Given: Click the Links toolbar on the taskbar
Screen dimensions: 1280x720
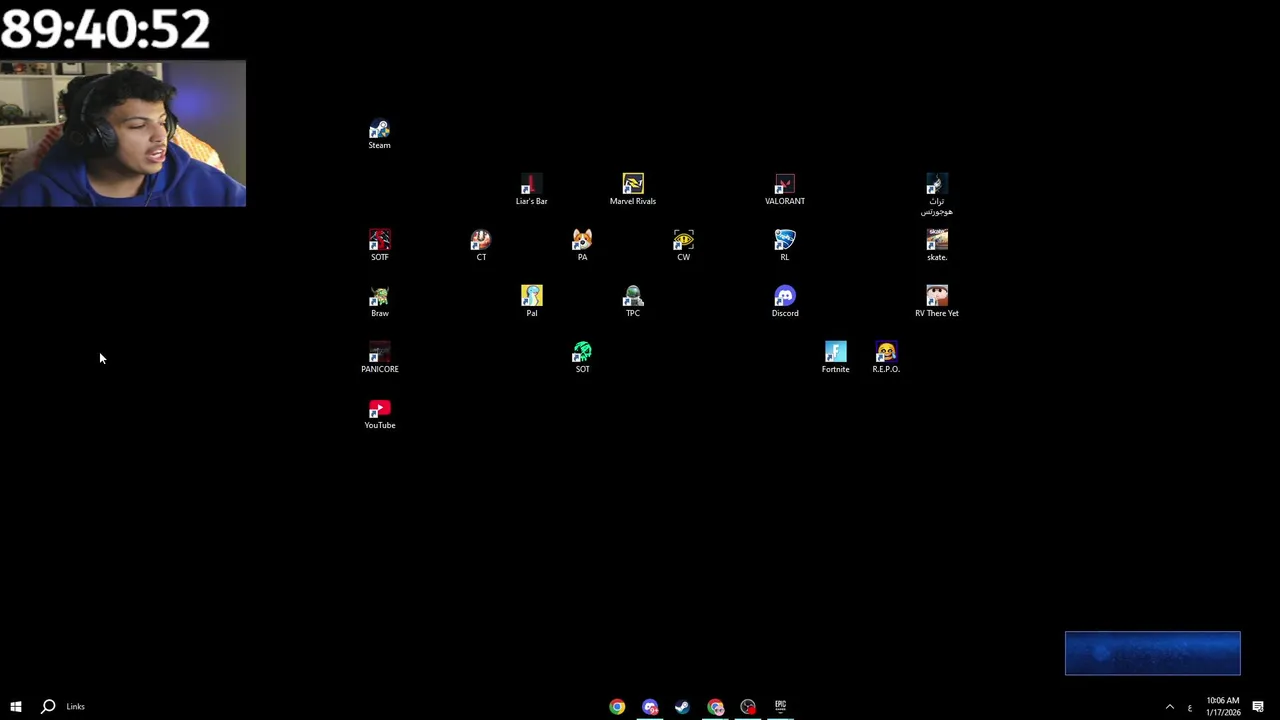Looking at the screenshot, I should coord(75,707).
